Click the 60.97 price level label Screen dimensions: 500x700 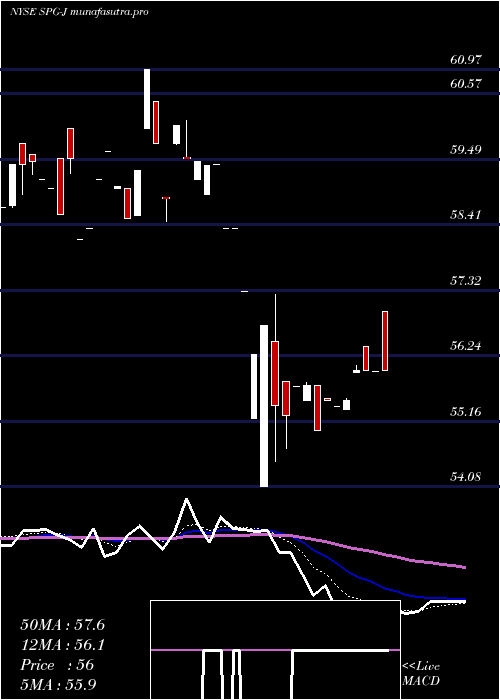pos(466,60)
